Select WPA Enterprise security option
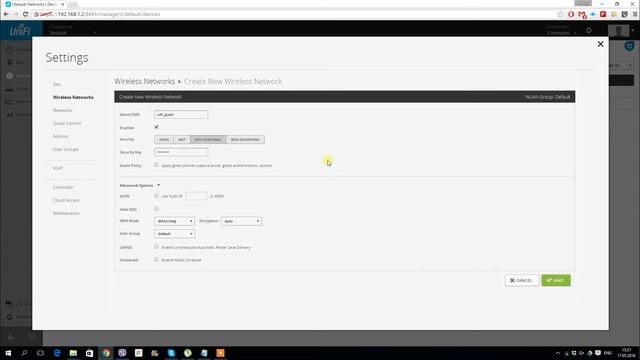Viewport: 640px width, 360px height. coord(245,140)
